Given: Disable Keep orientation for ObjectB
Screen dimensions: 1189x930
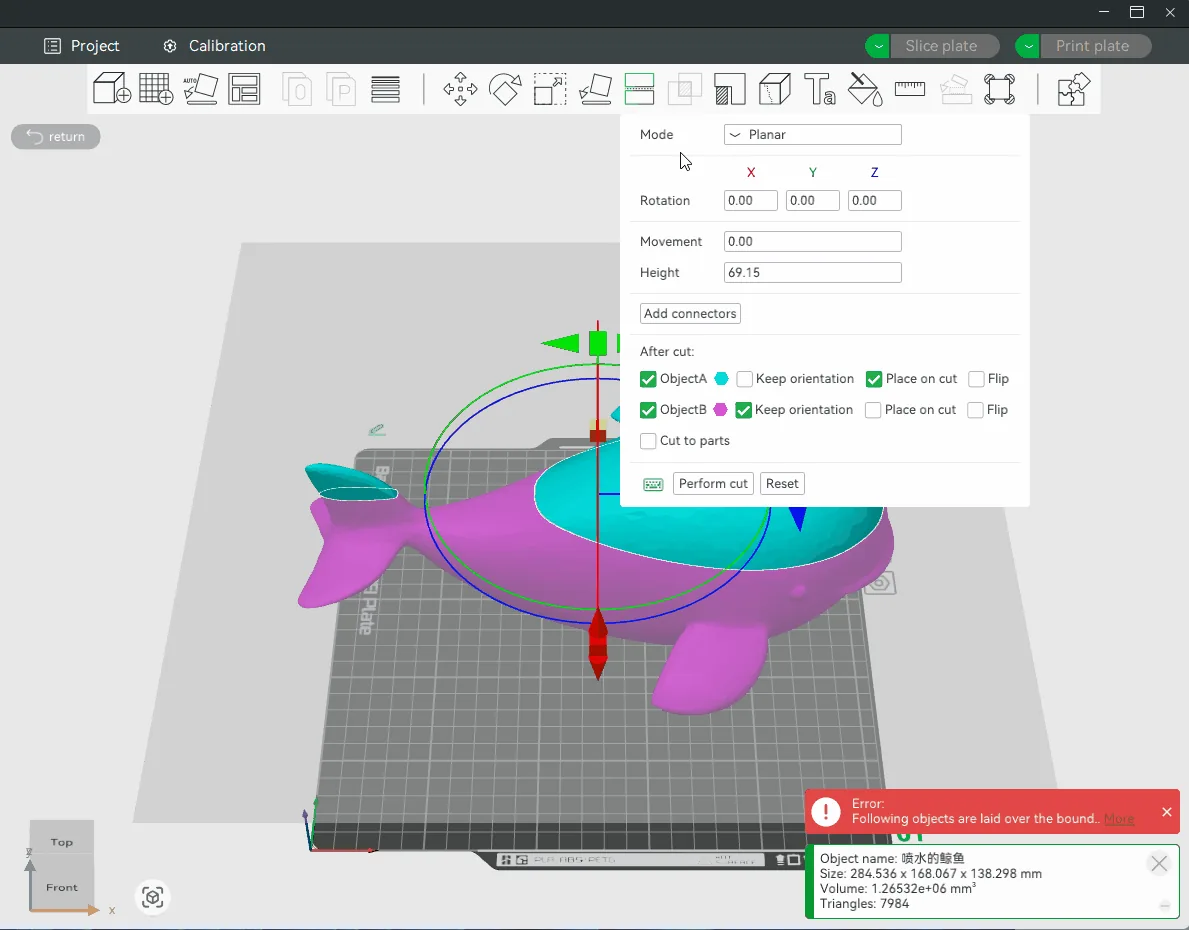Looking at the screenshot, I should pos(743,410).
